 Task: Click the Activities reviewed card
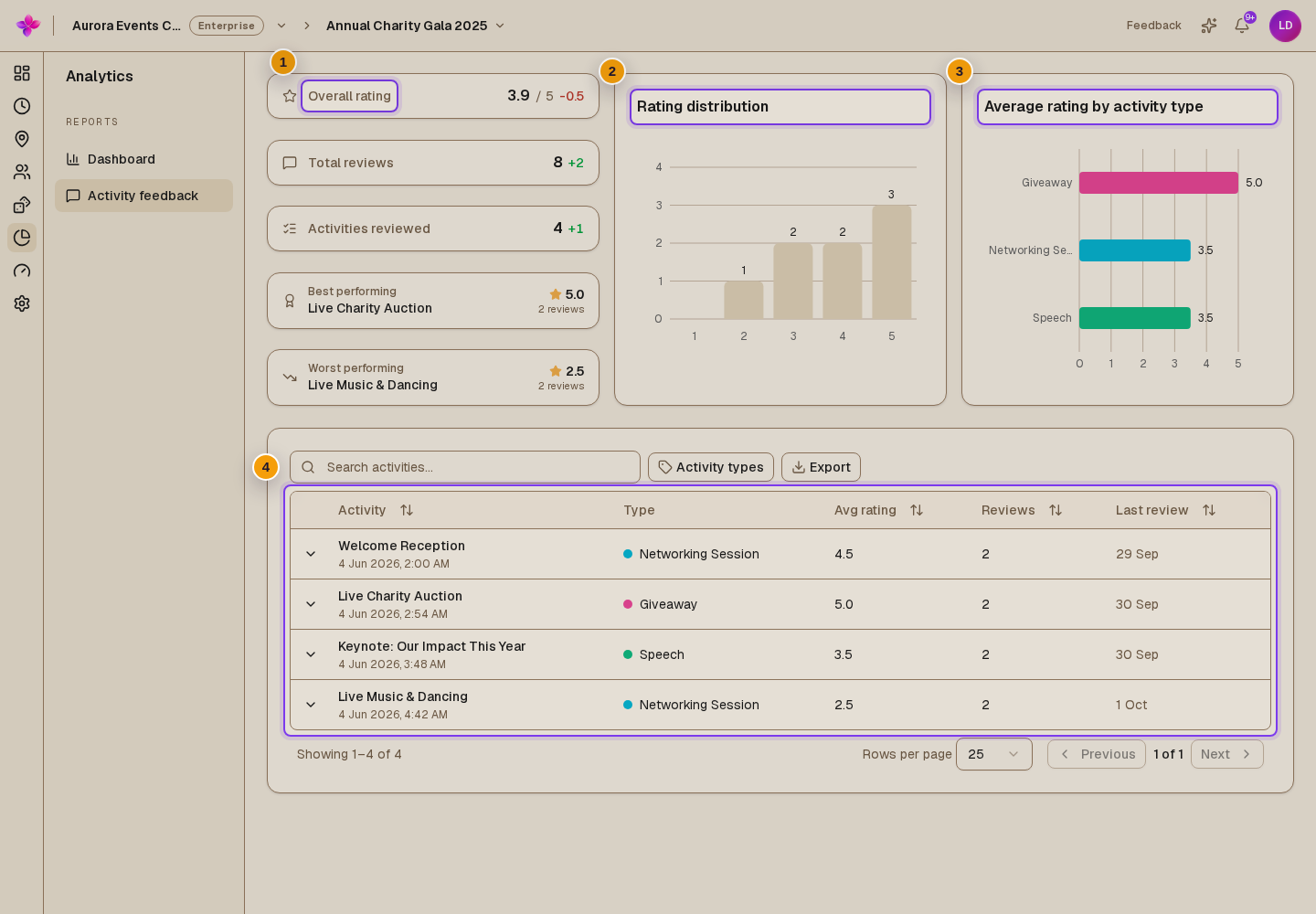tap(433, 228)
